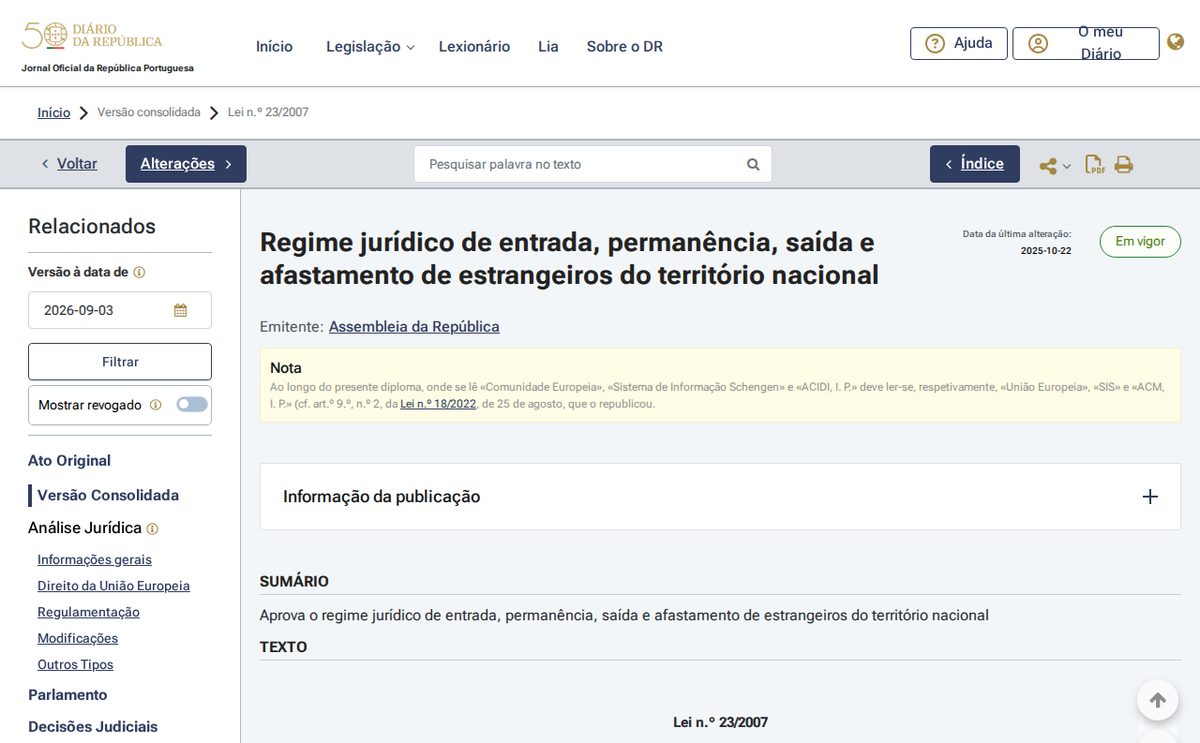This screenshot has width=1200, height=743.
Task: Click the Ajuda button
Action: pyautogui.click(x=958, y=43)
